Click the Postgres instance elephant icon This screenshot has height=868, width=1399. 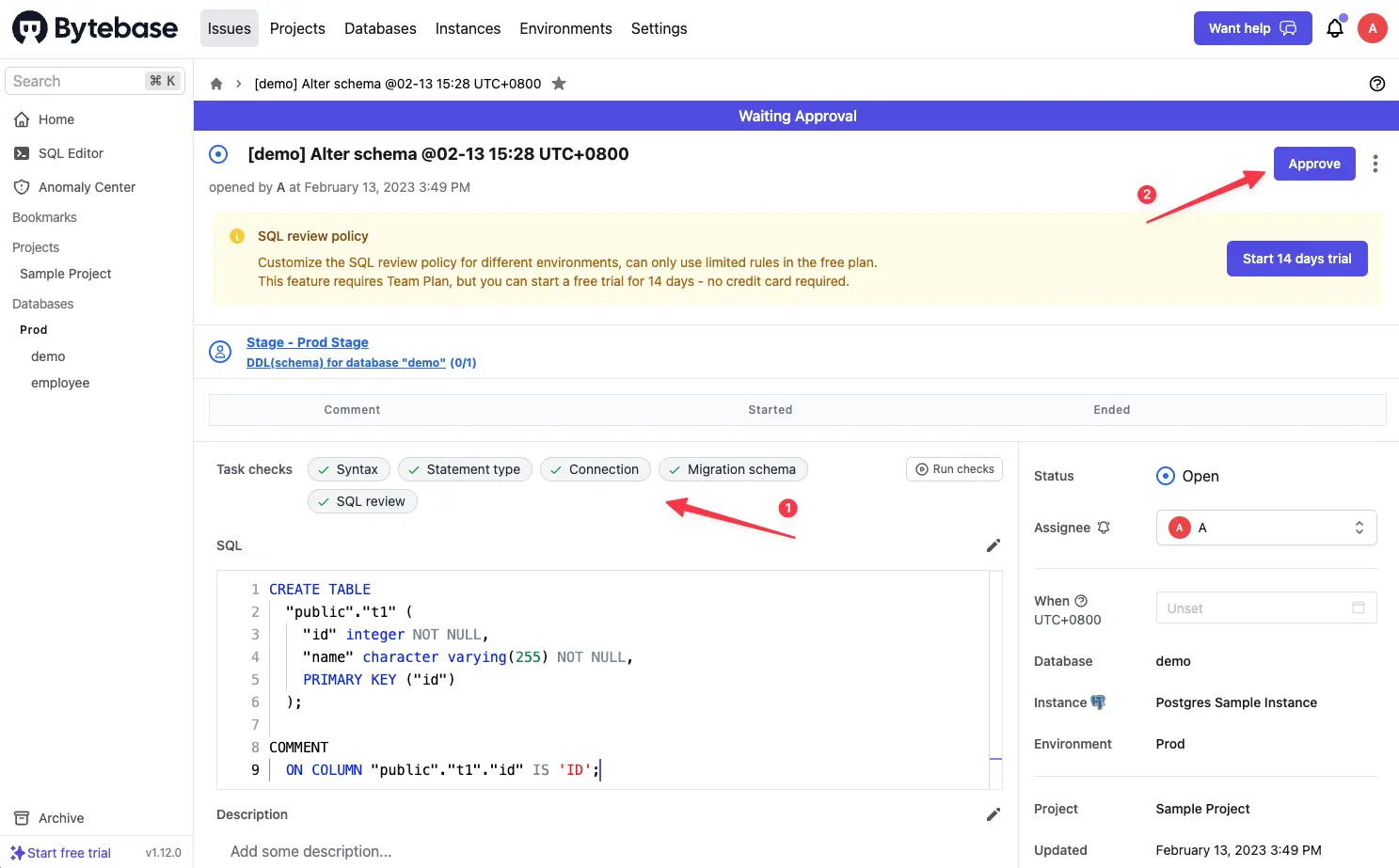[1098, 702]
